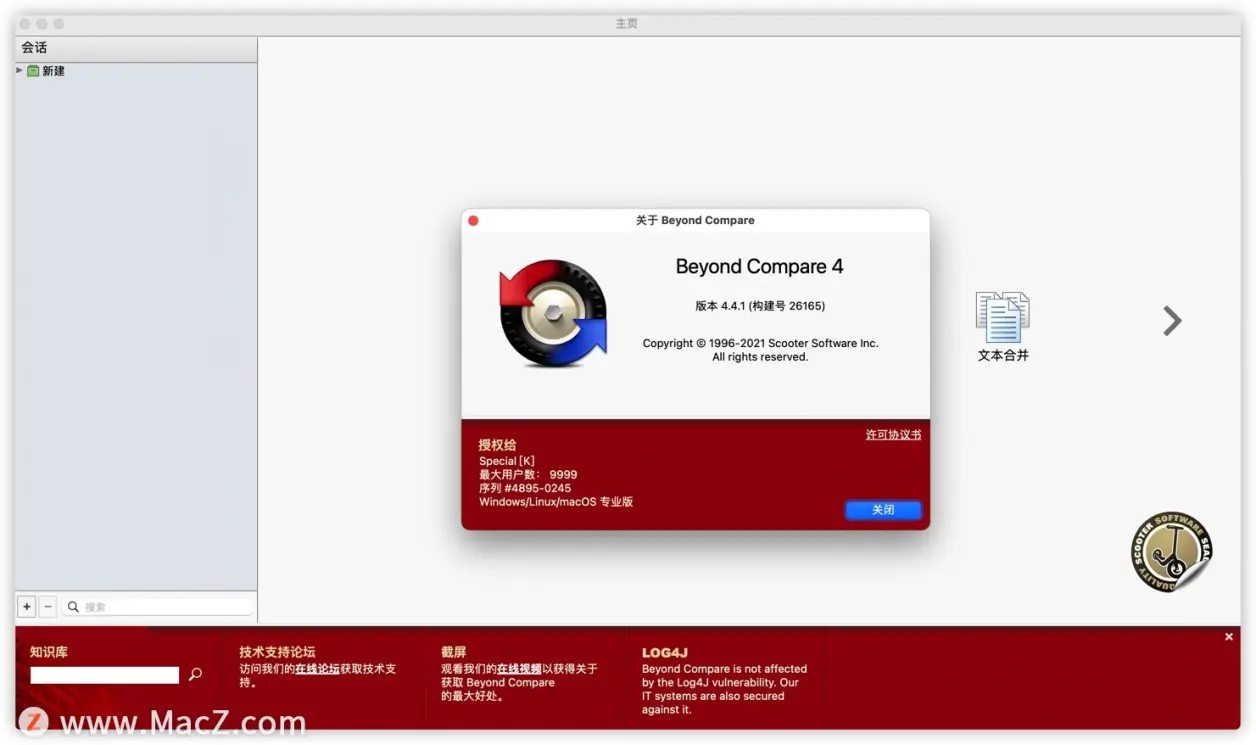The width and height of the screenshot is (1256, 745).
Task: Click the LOG4J heading in banner
Action: (x=665, y=653)
